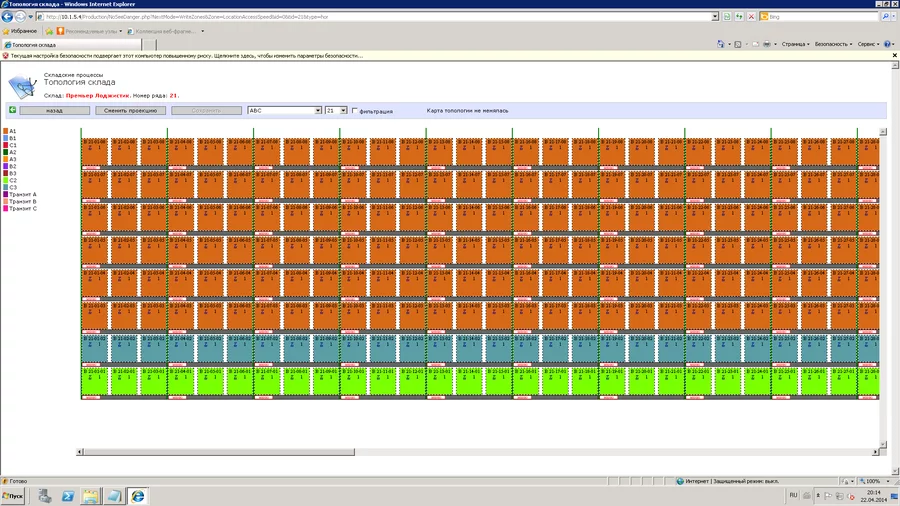
Task: Open Windows Explorer folder on taskbar
Action: click(91, 496)
